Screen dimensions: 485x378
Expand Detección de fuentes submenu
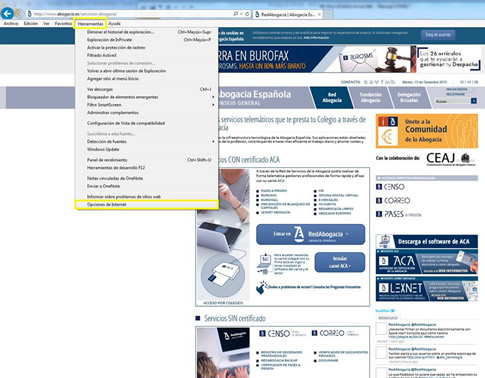coord(147,142)
